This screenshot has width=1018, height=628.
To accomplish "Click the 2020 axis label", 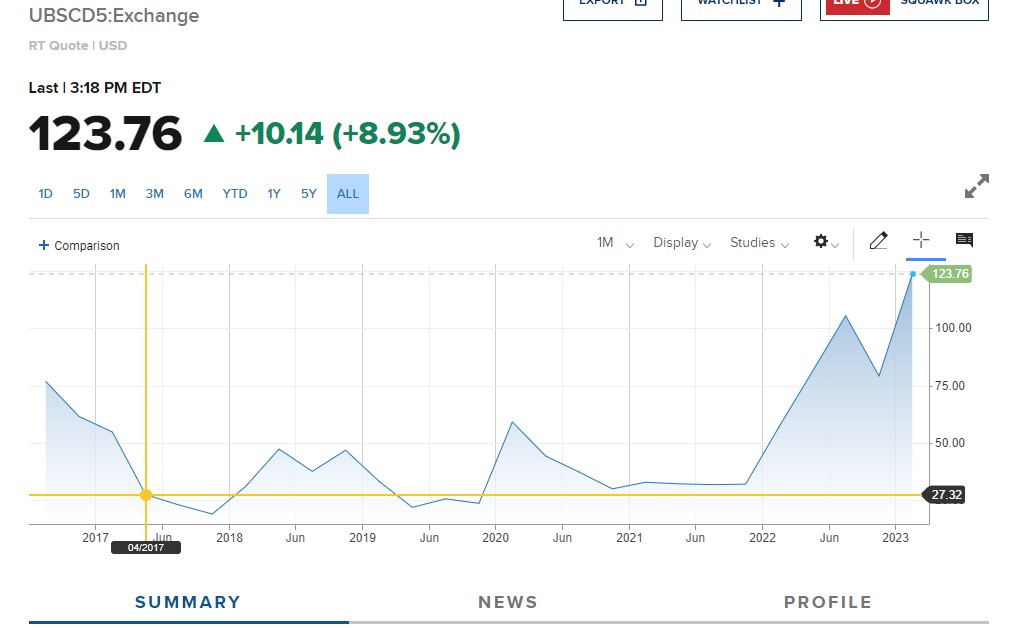I will tap(495, 538).
